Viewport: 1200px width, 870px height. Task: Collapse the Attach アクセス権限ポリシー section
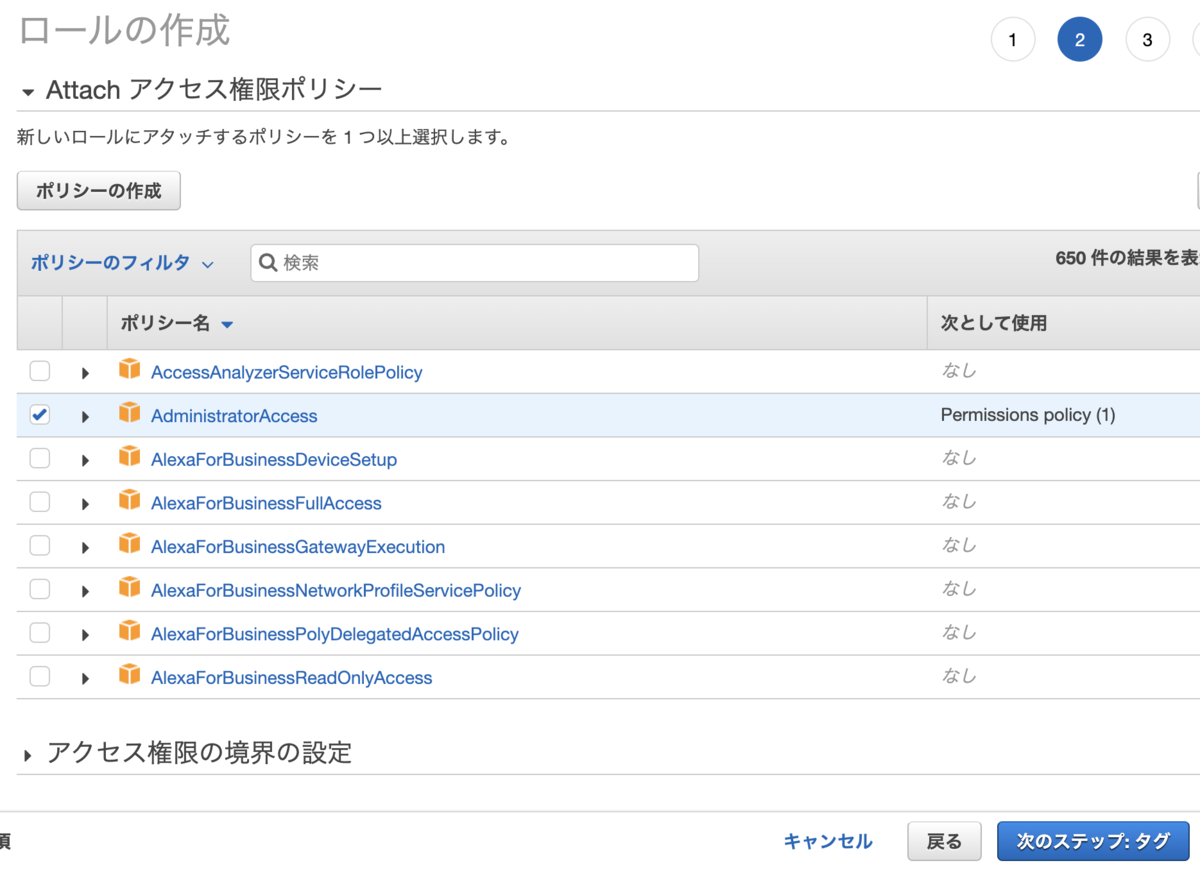[x=29, y=89]
